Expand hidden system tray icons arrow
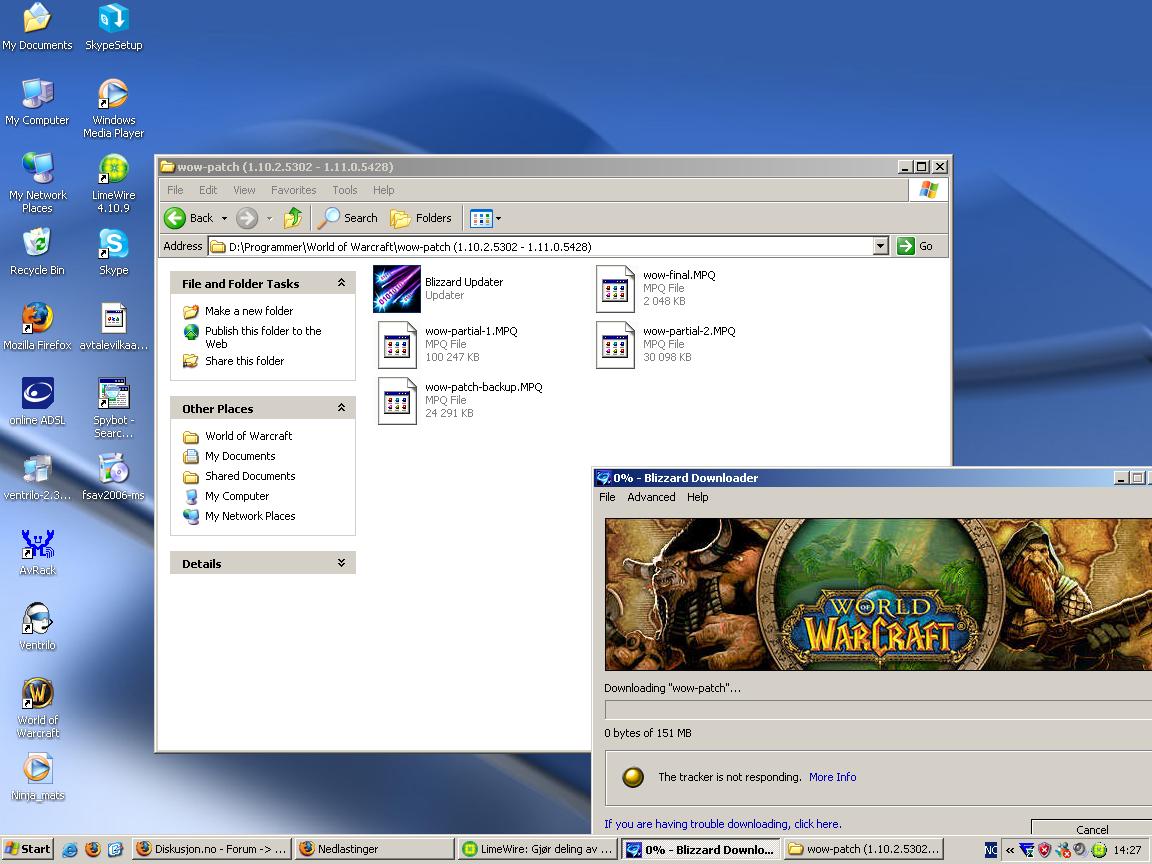The image size is (1152, 864). pyautogui.click(x=1009, y=850)
